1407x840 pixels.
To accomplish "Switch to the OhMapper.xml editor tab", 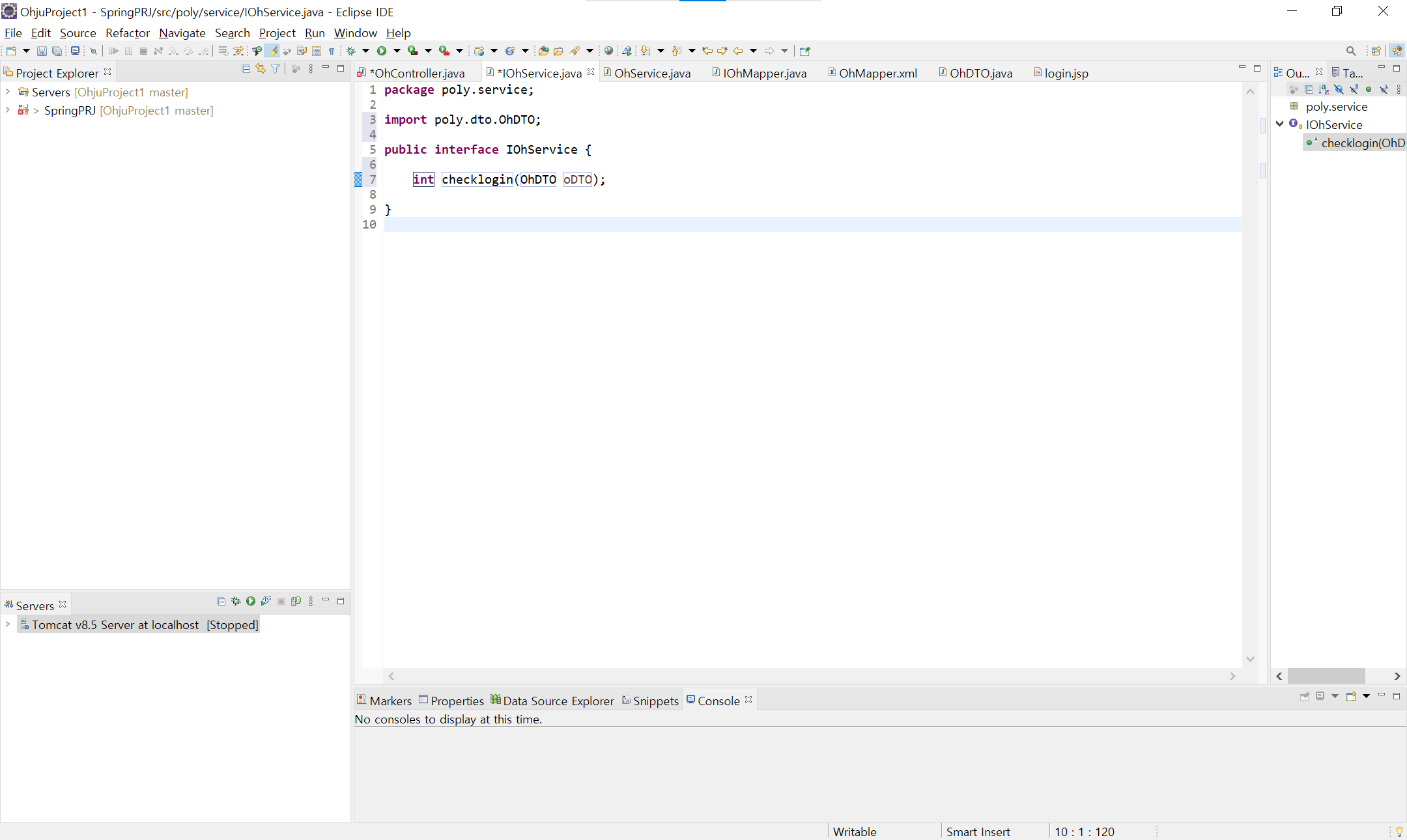I will pos(877,73).
